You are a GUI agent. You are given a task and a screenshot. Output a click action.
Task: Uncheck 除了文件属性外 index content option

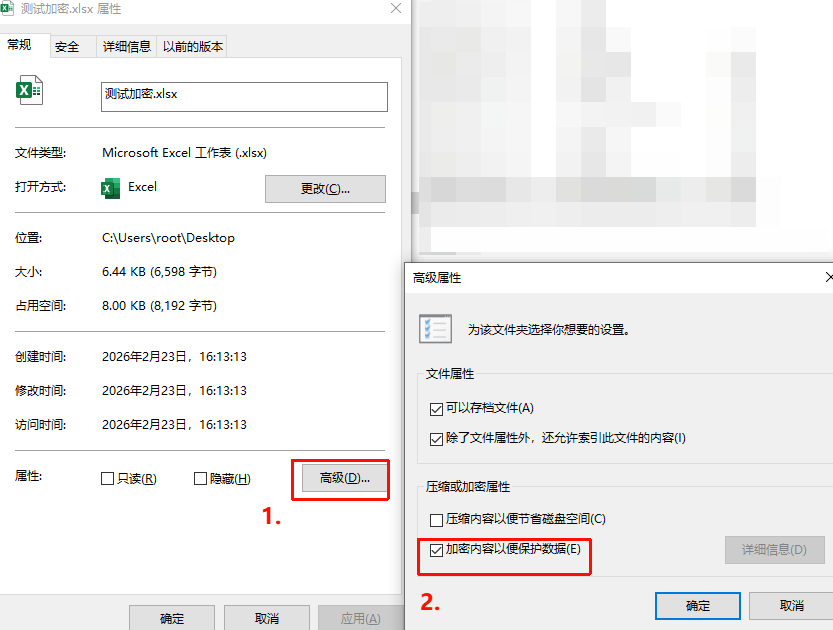pos(436,439)
